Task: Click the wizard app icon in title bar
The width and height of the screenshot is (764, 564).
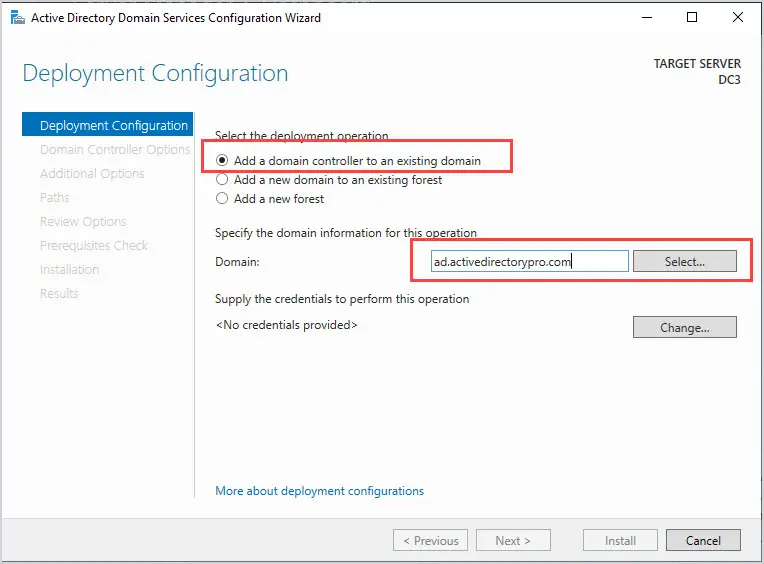Action: [18, 18]
